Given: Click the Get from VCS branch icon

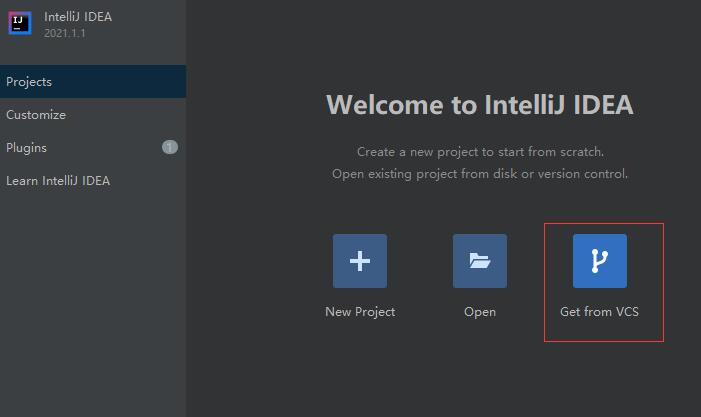Looking at the screenshot, I should (600, 261).
